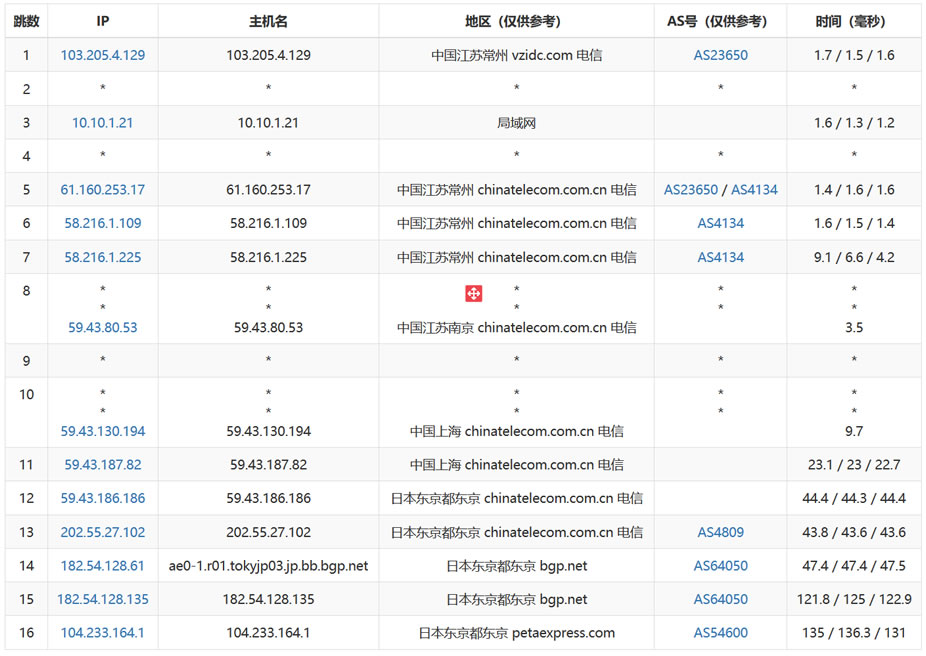Select hostname ae0-1.r01.tokyjp03.jp.bb.bgp.net
926x656 pixels.
[268, 566]
